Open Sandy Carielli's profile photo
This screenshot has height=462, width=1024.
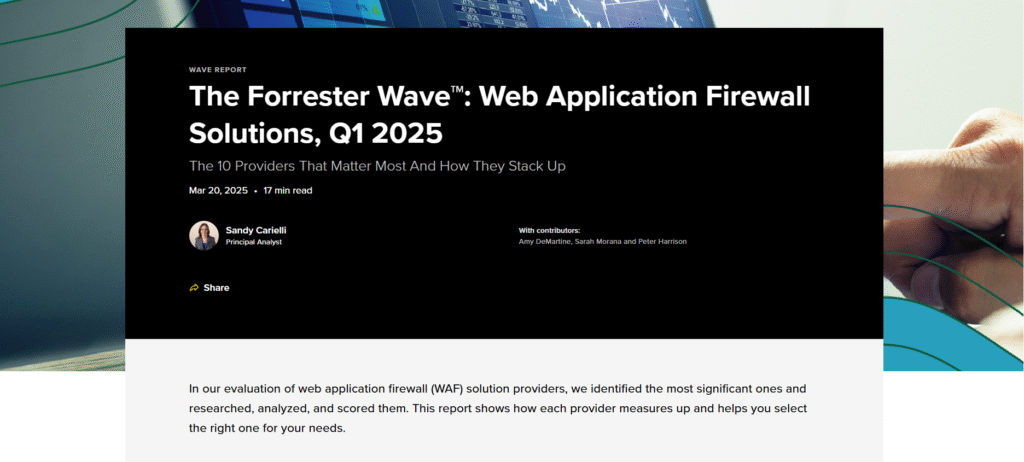point(204,235)
